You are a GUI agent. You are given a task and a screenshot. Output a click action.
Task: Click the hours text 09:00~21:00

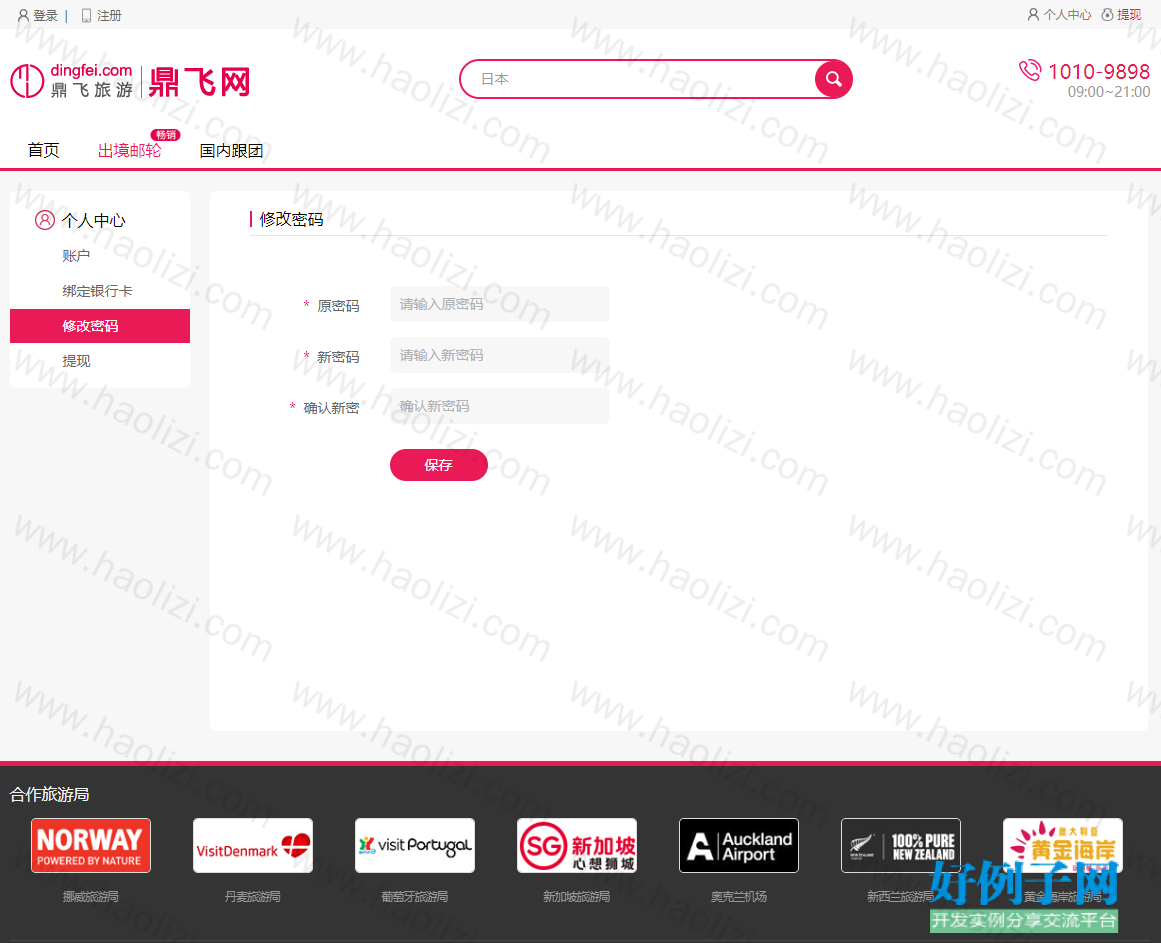click(1108, 92)
